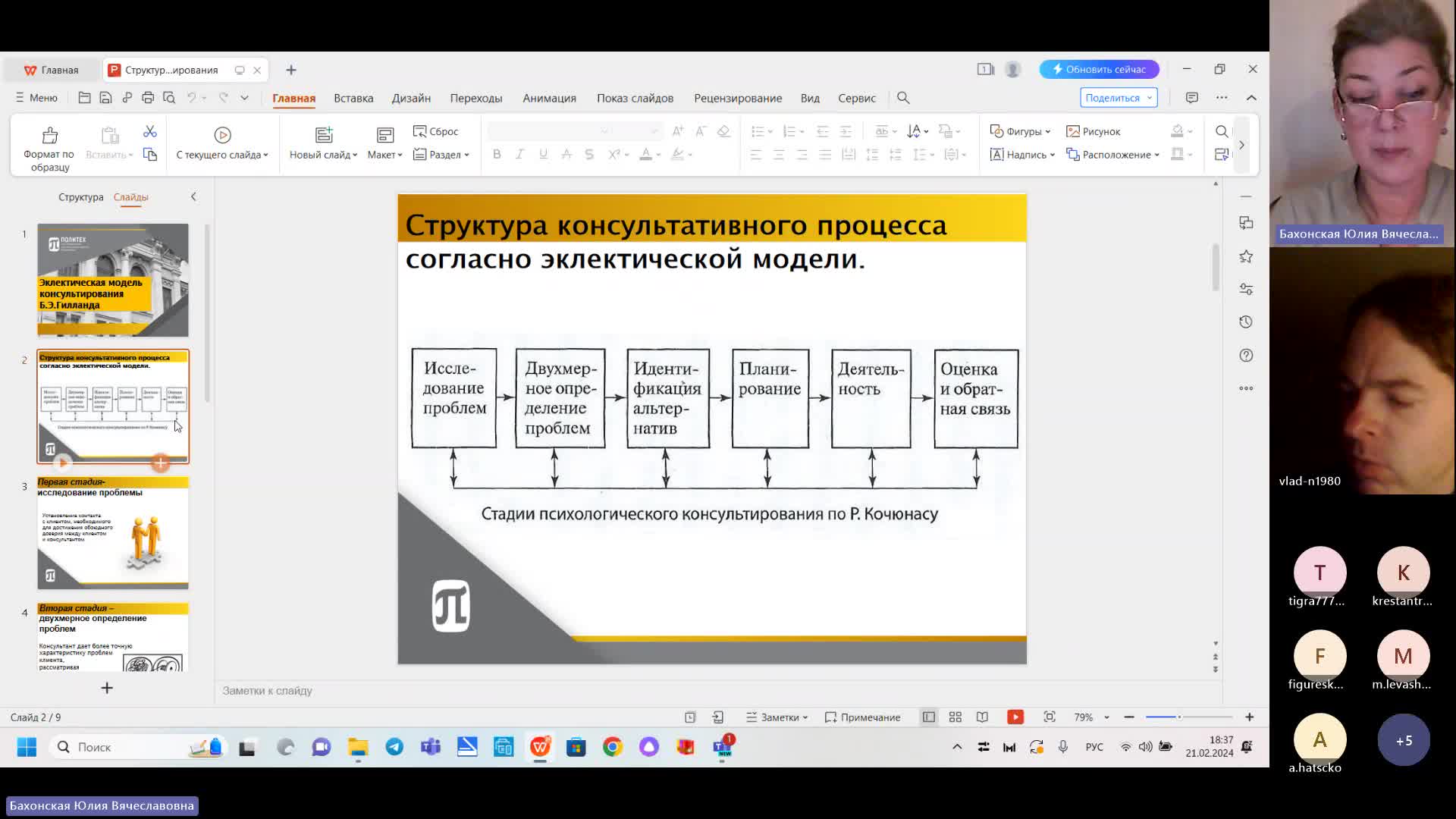Open the Раздел section dropdown
Image resolution: width=1456 pixels, height=819 pixels.
pyautogui.click(x=441, y=155)
